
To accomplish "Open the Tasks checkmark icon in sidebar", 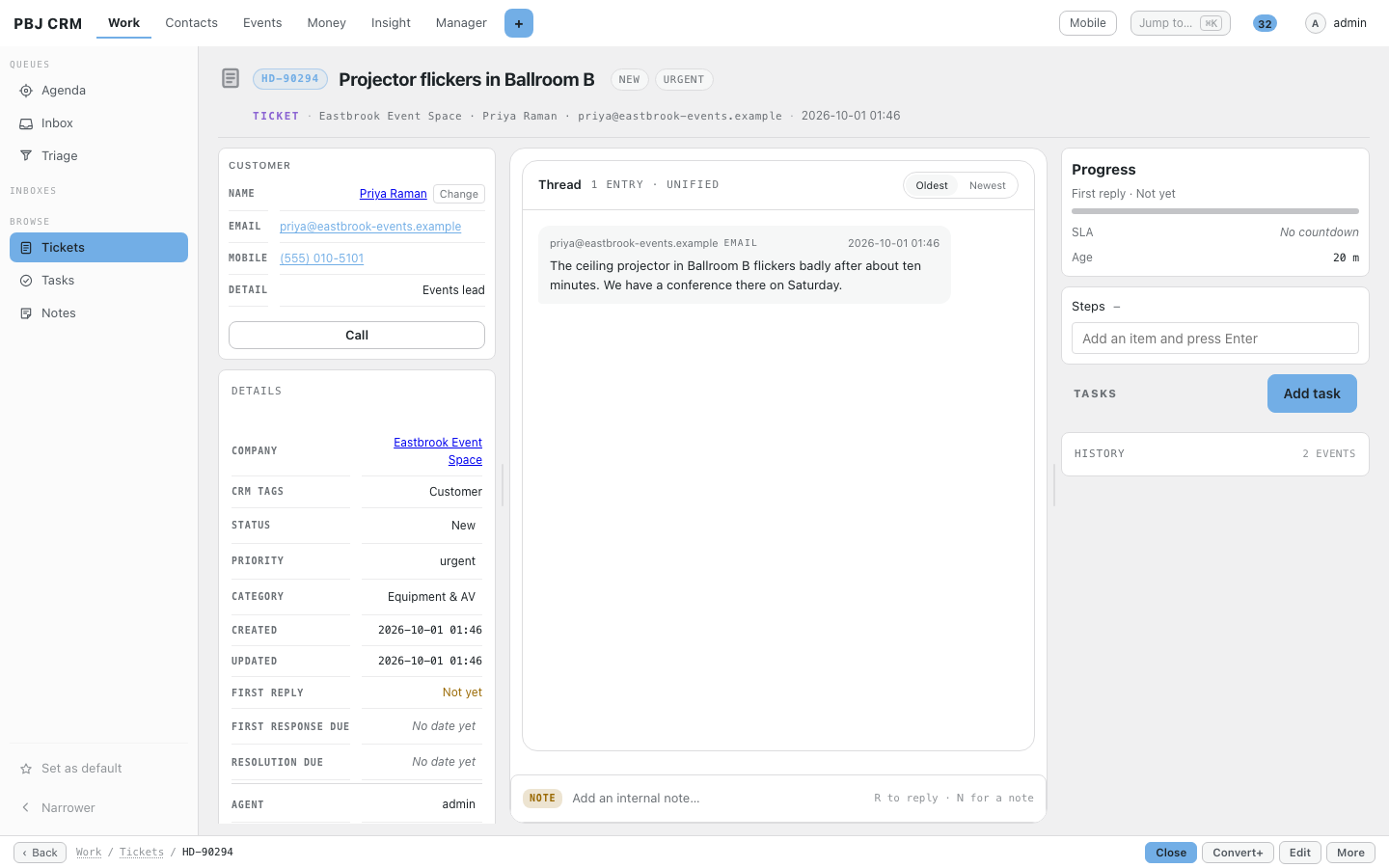I will pyautogui.click(x=26, y=281).
